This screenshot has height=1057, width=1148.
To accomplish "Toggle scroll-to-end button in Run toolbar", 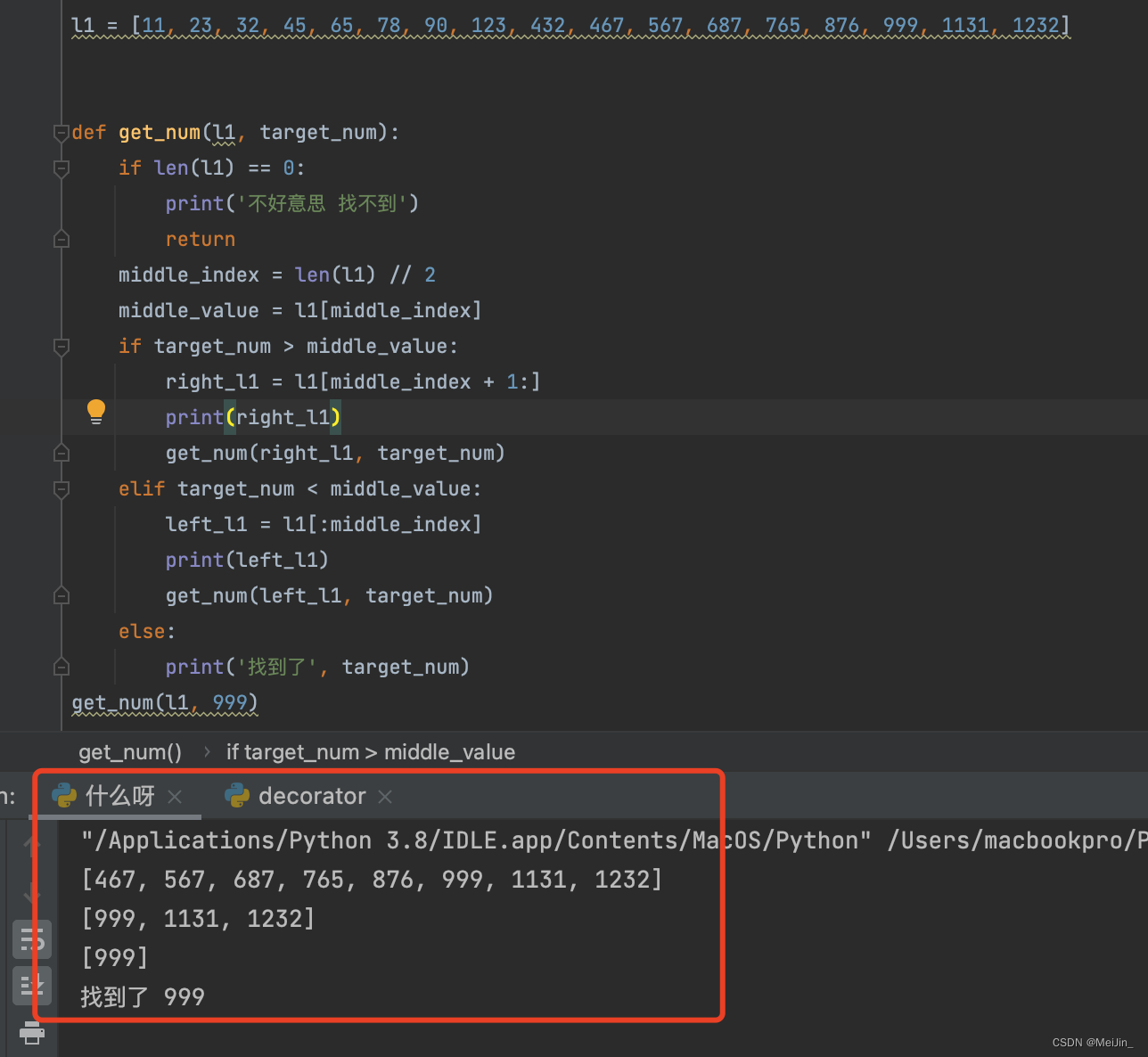I will click(31, 986).
